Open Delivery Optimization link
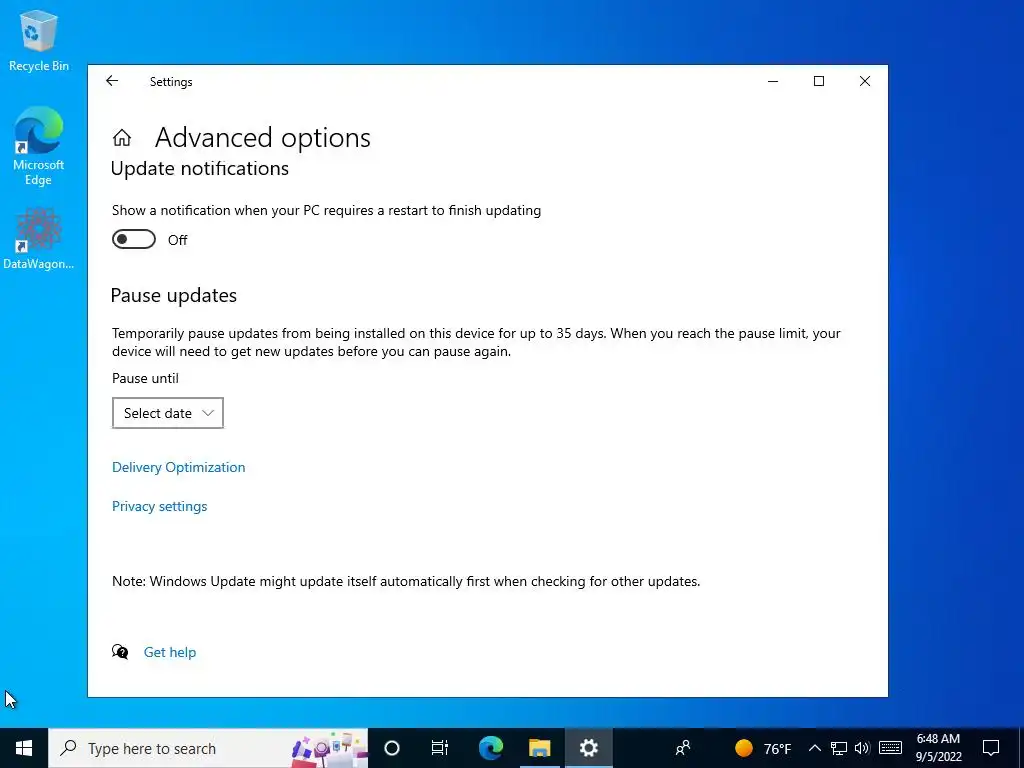 click(x=178, y=467)
